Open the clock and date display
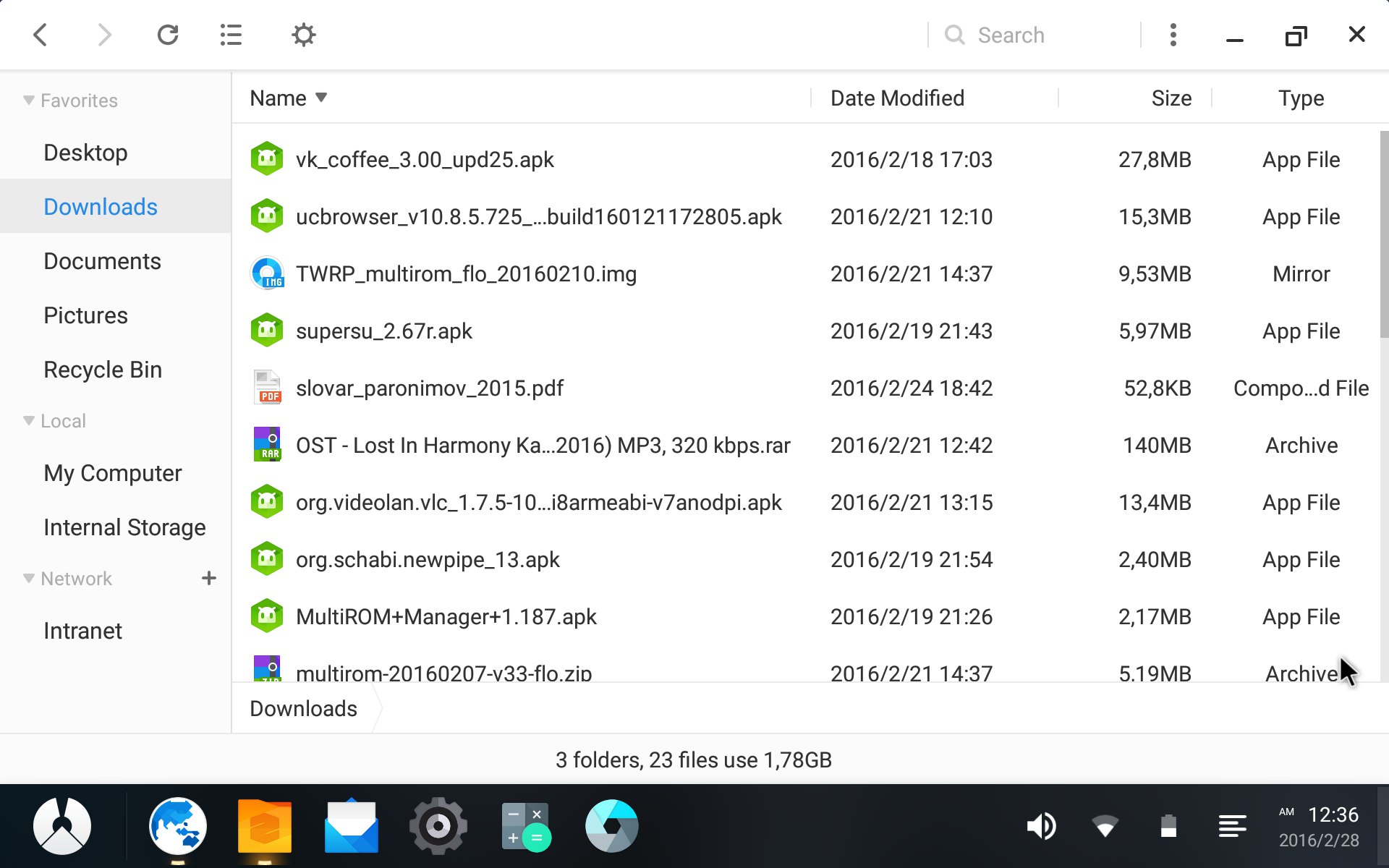1389x868 pixels. (x=1320, y=827)
